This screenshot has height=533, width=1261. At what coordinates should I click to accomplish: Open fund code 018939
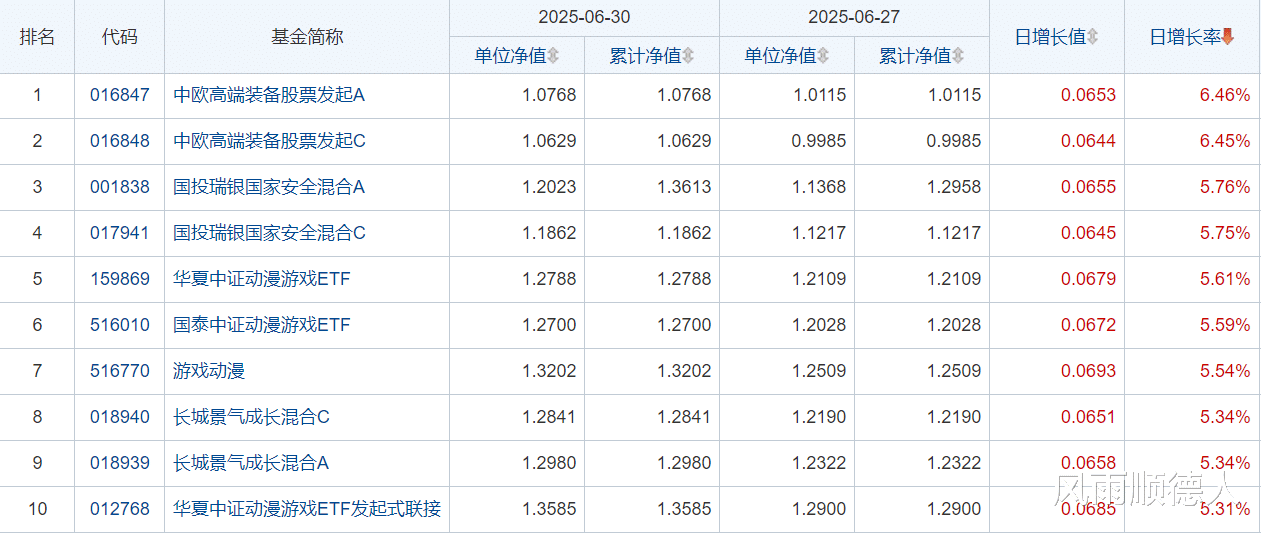point(120,463)
